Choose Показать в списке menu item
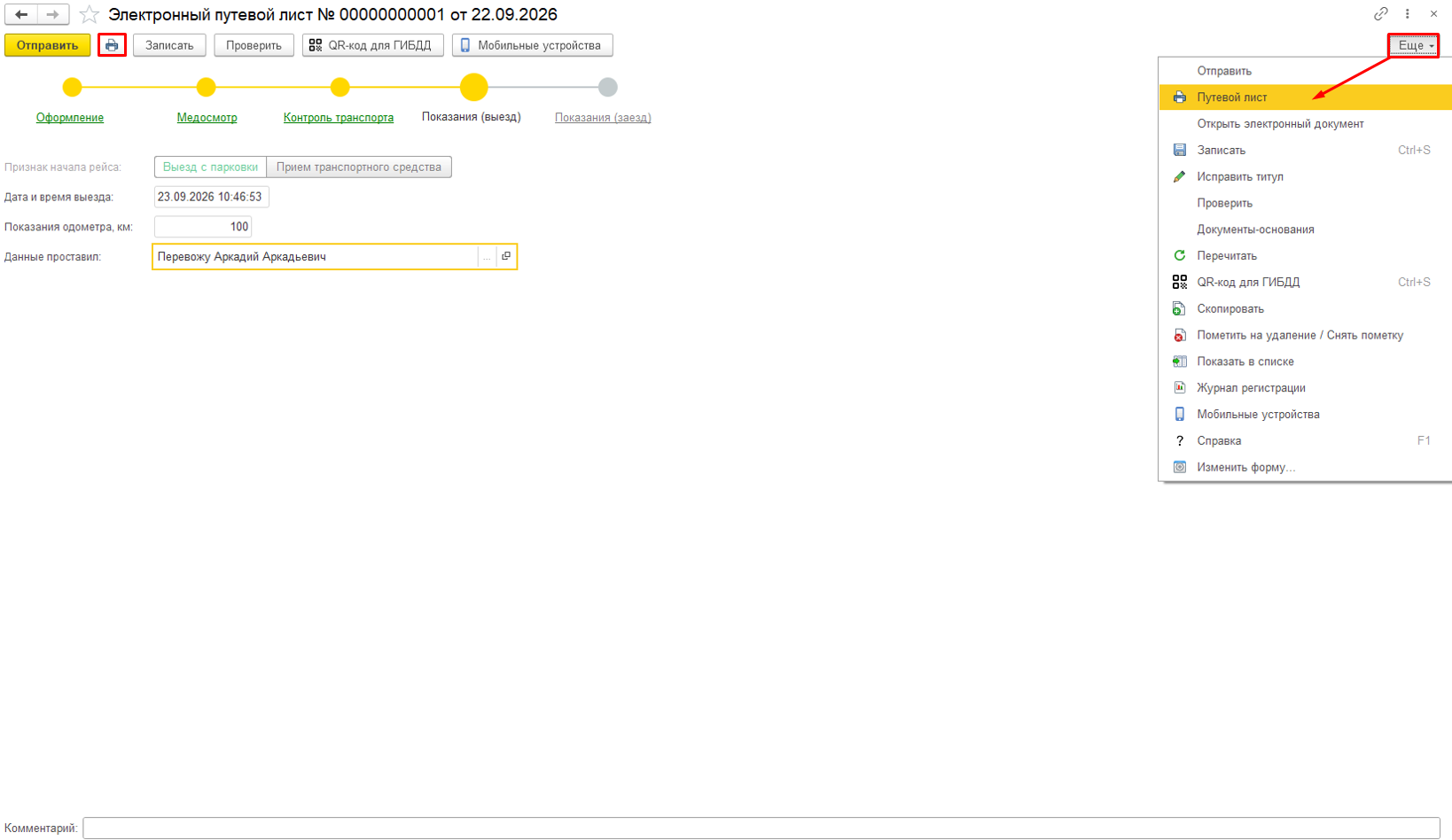 1305,362
